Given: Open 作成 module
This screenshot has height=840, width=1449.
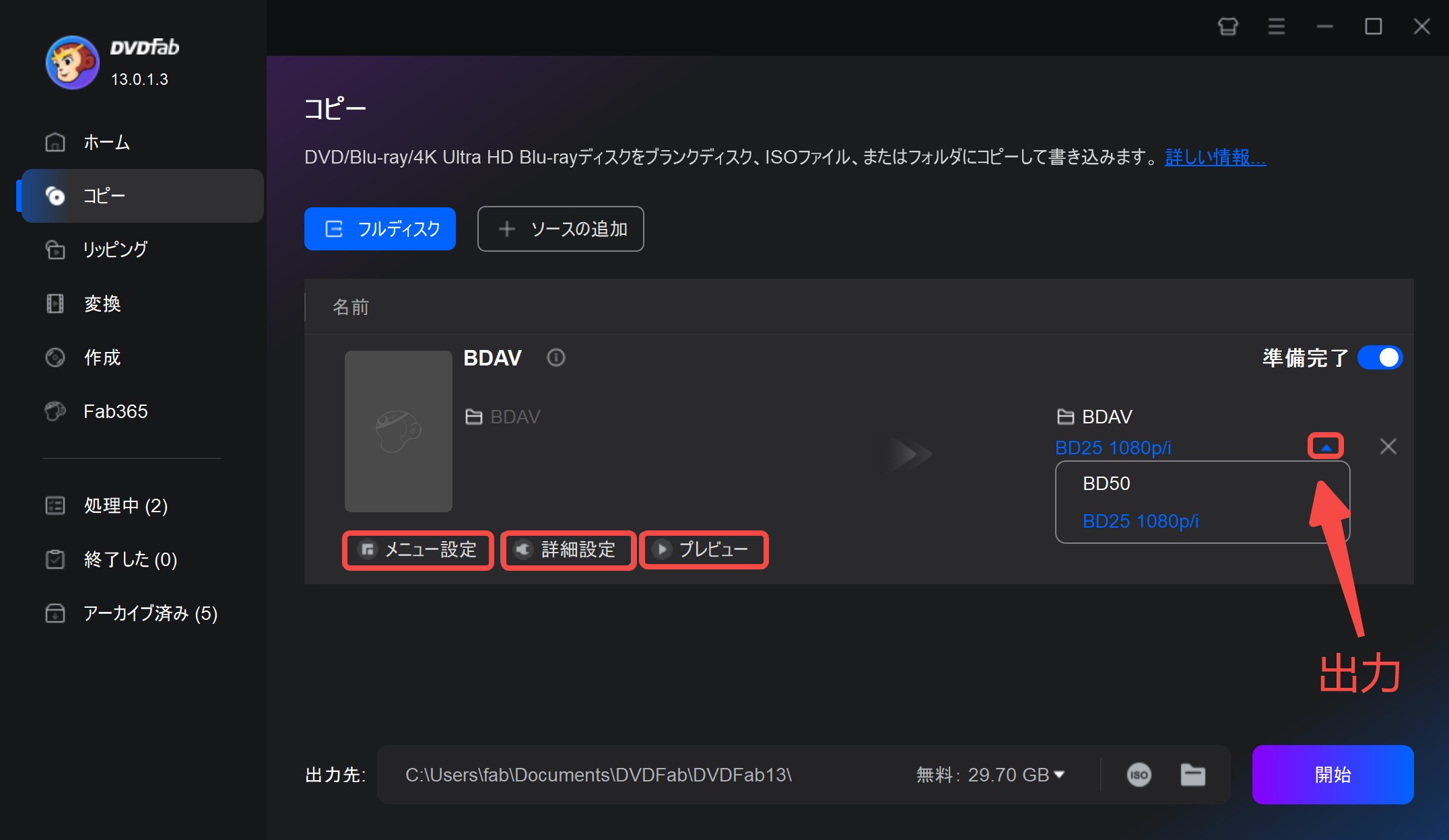Looking at the screenshot, I should tap(141, 357).
